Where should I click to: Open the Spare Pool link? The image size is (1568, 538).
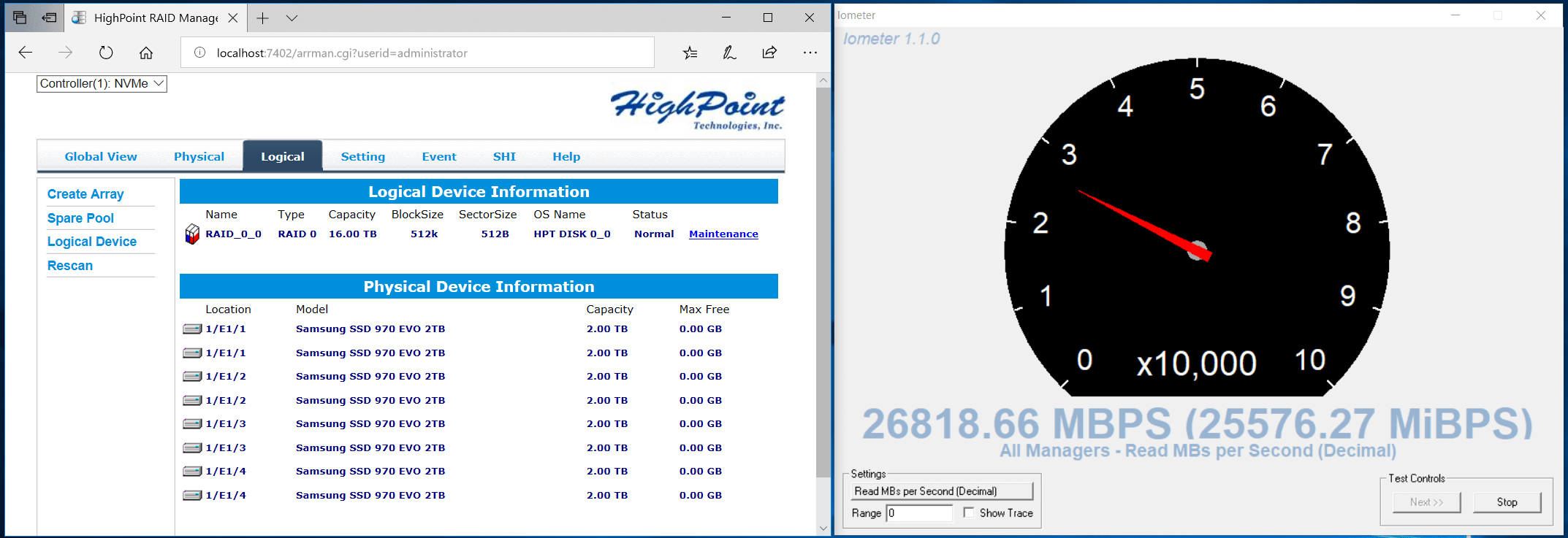coord(80,218)
